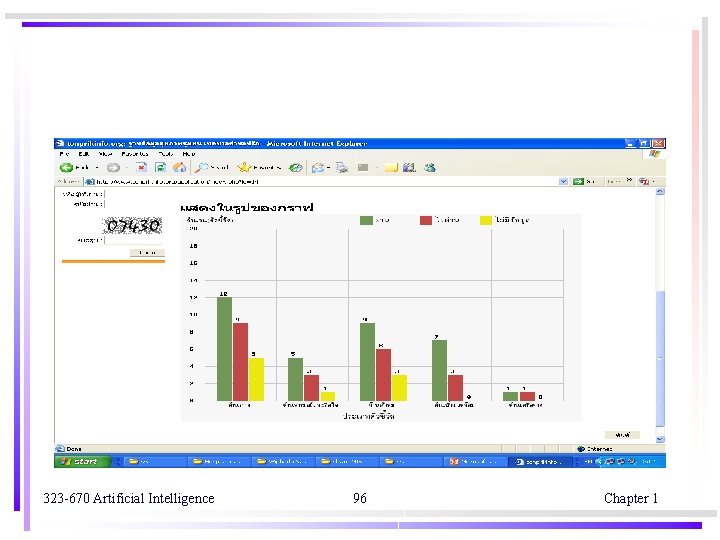
Task: Click the Windows Start button
Action: [83, 461]
